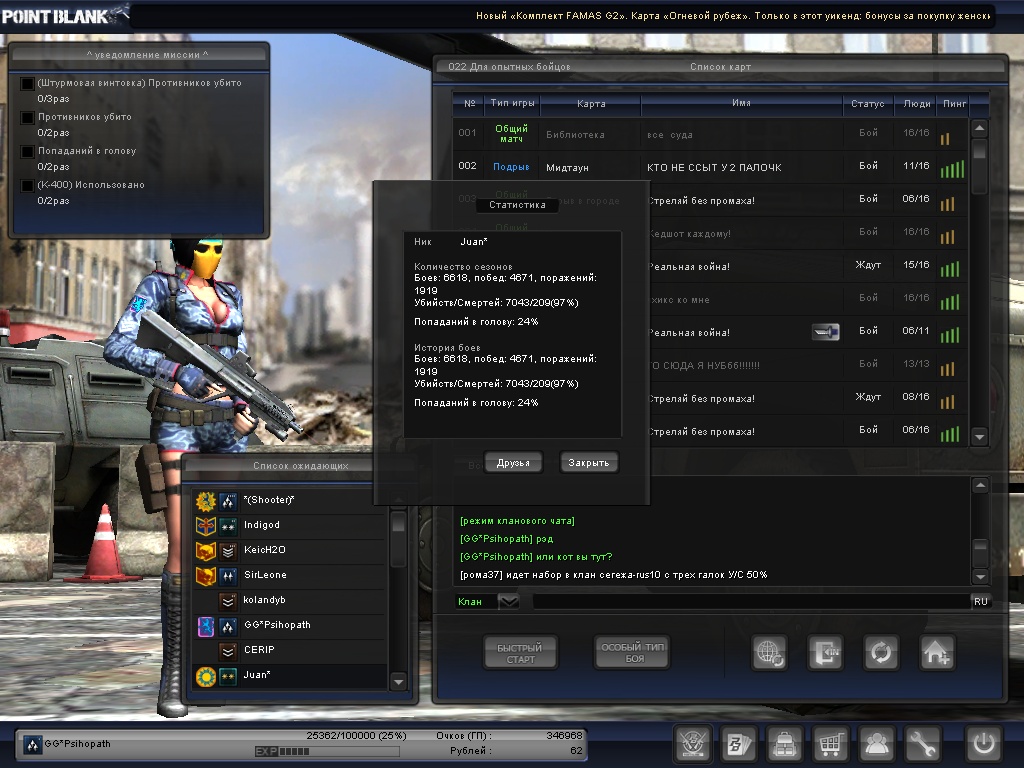Sort rooms by 'Статус' column header
Viewport: 1024px width, 768px height.
867,103
